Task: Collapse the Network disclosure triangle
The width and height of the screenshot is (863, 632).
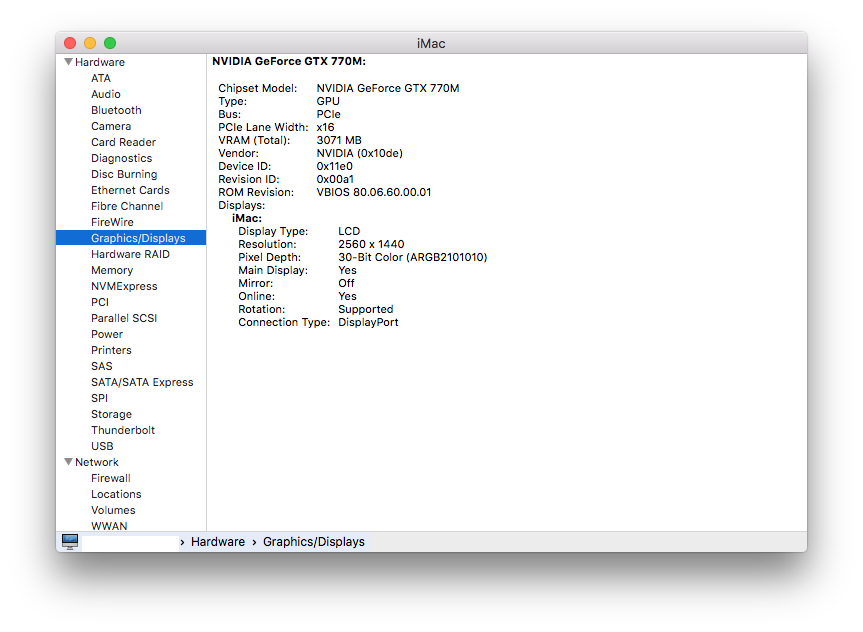Action: coord(68,462)
